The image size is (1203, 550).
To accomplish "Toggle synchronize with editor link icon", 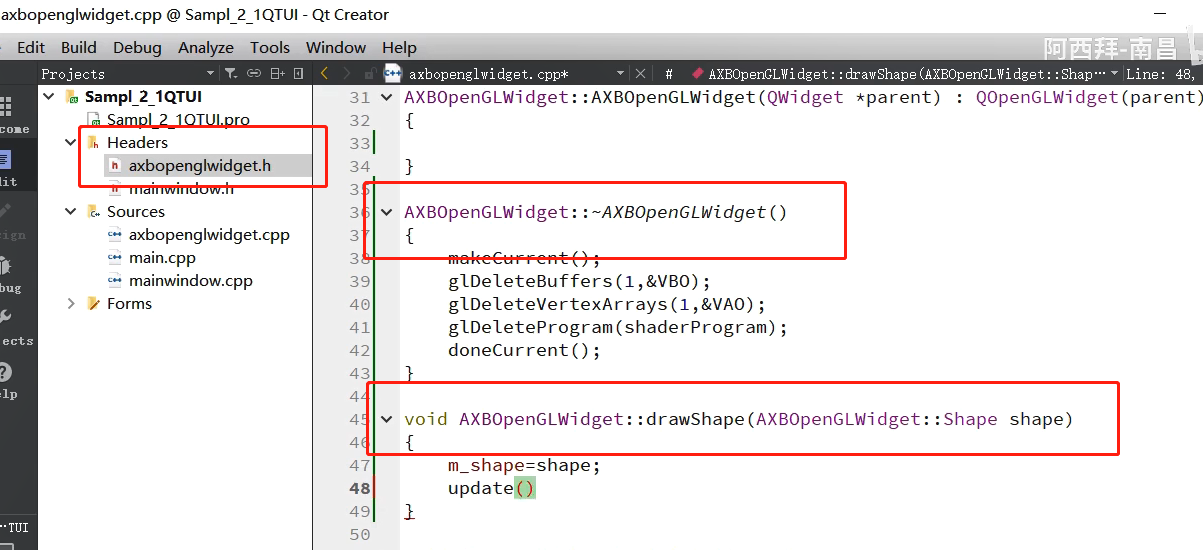I will (254, 73).
